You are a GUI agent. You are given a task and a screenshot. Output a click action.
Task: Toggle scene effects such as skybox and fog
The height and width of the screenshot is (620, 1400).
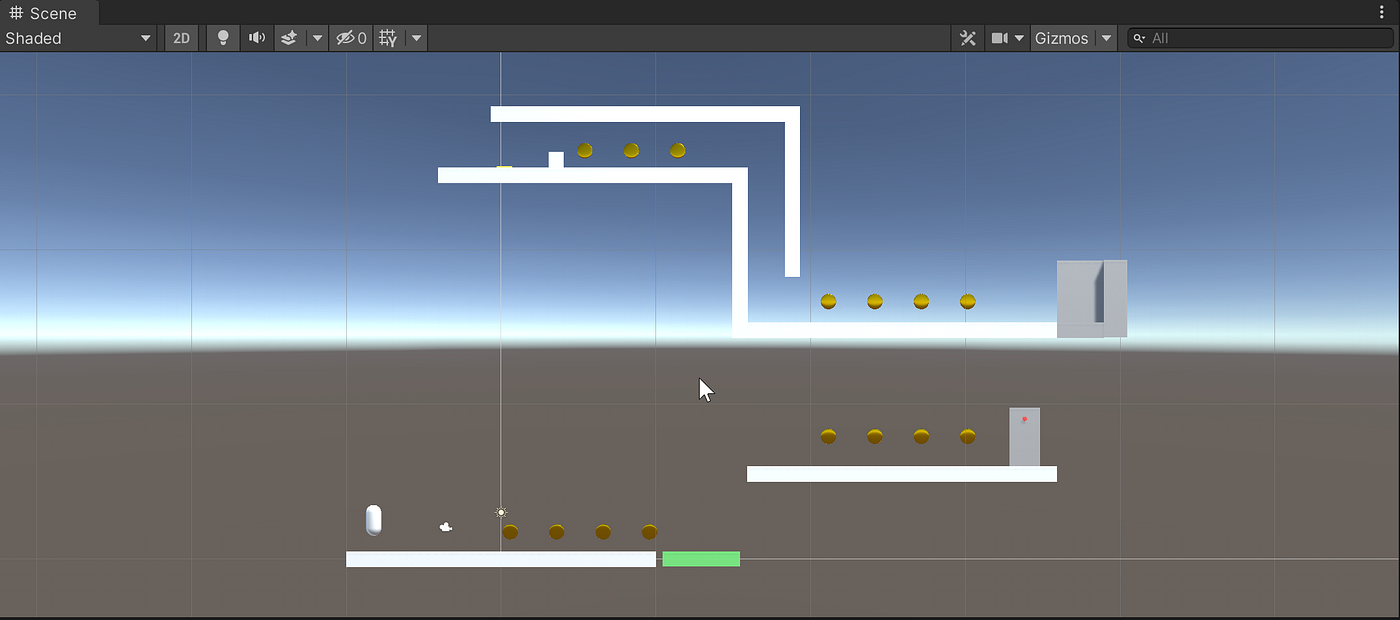[x=288, y=38]
